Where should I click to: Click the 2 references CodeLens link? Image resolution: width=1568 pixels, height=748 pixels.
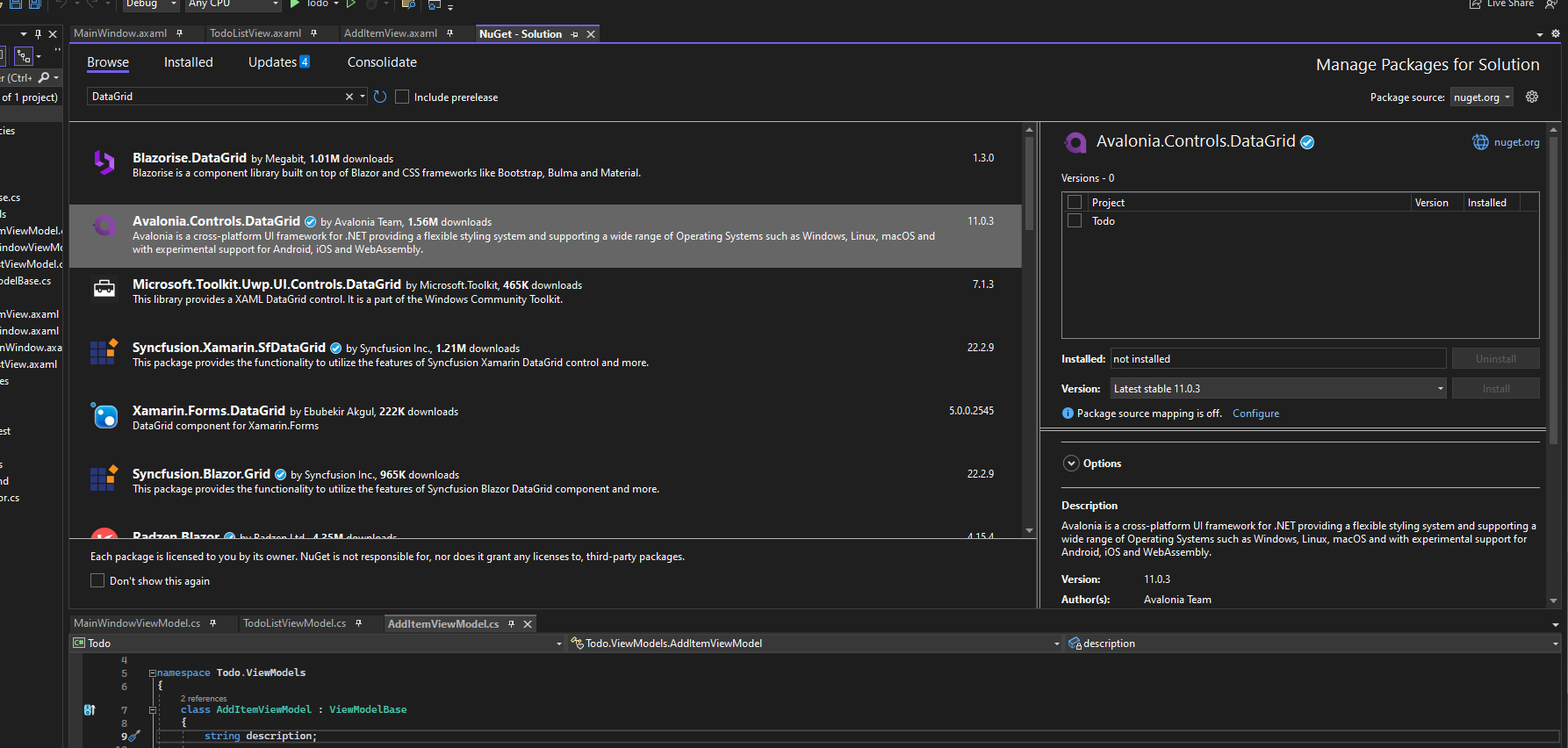pos(204,699)
